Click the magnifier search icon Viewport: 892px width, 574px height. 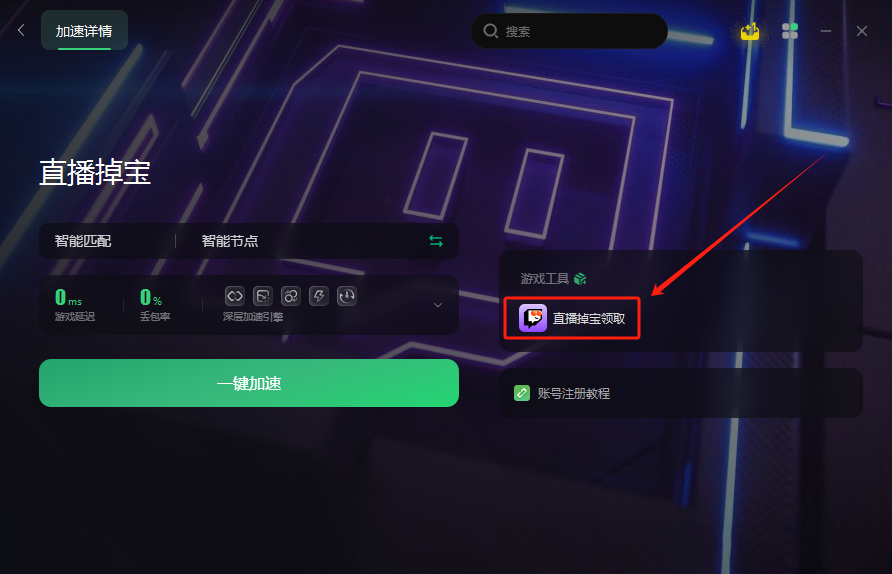point(491,31)
